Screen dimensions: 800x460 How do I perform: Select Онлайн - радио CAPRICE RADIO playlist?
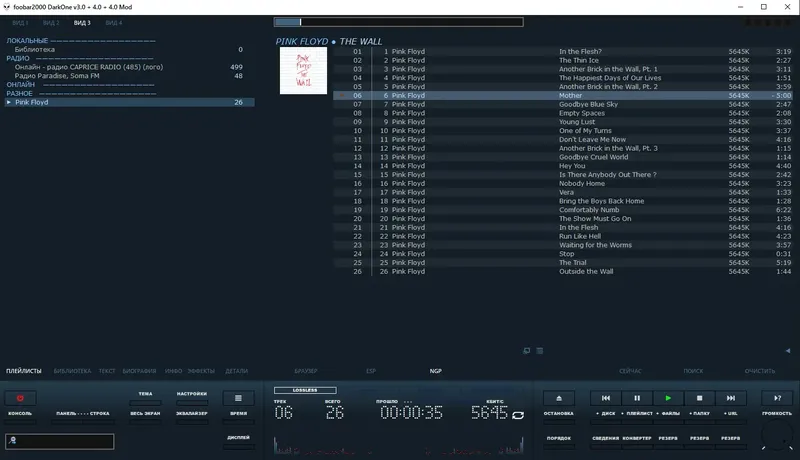pyautogui.click(x=130, y=67)
